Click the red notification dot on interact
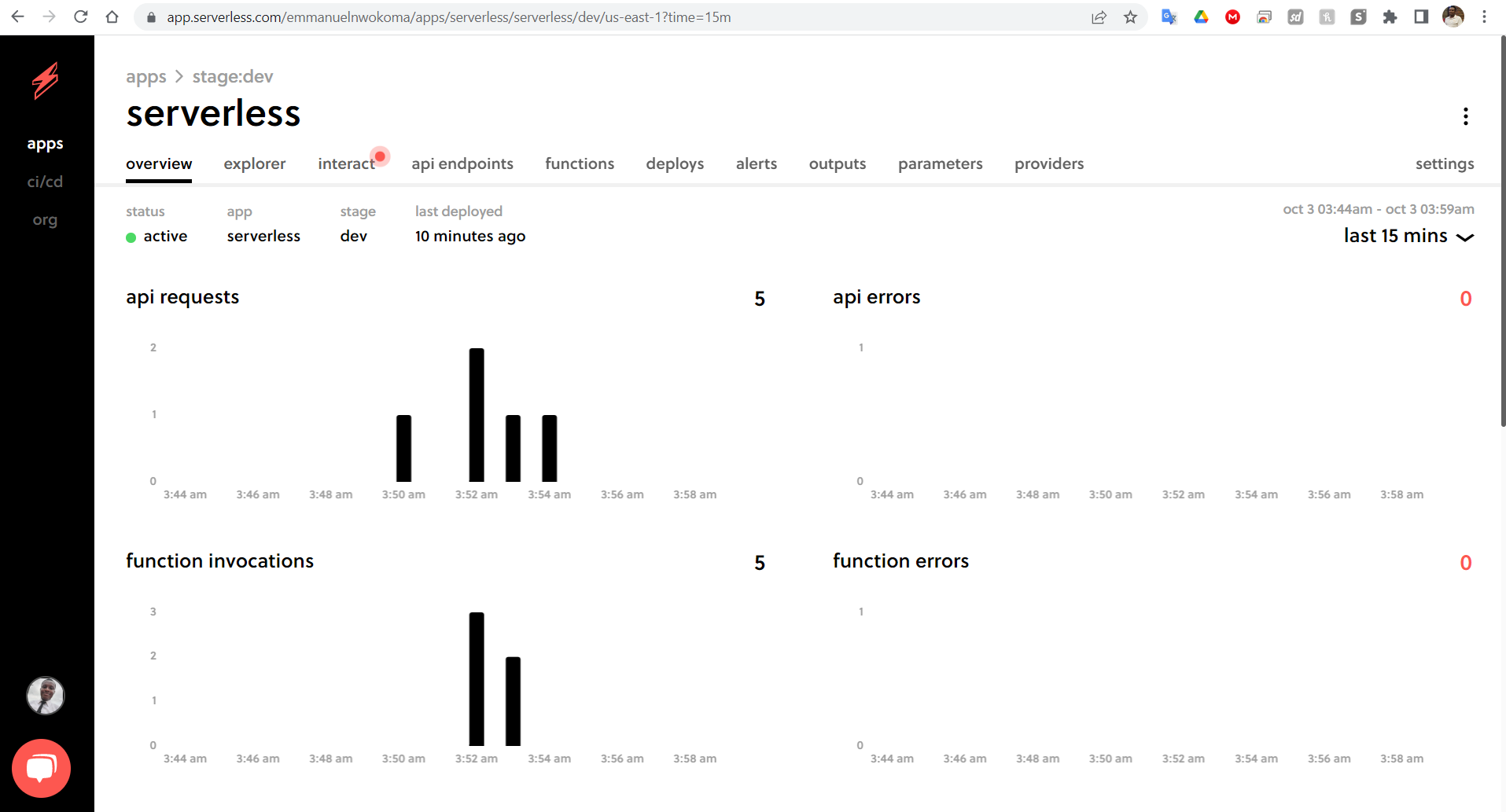The height and width of the screenshot is (812, 1506). [x=380, y=156]
